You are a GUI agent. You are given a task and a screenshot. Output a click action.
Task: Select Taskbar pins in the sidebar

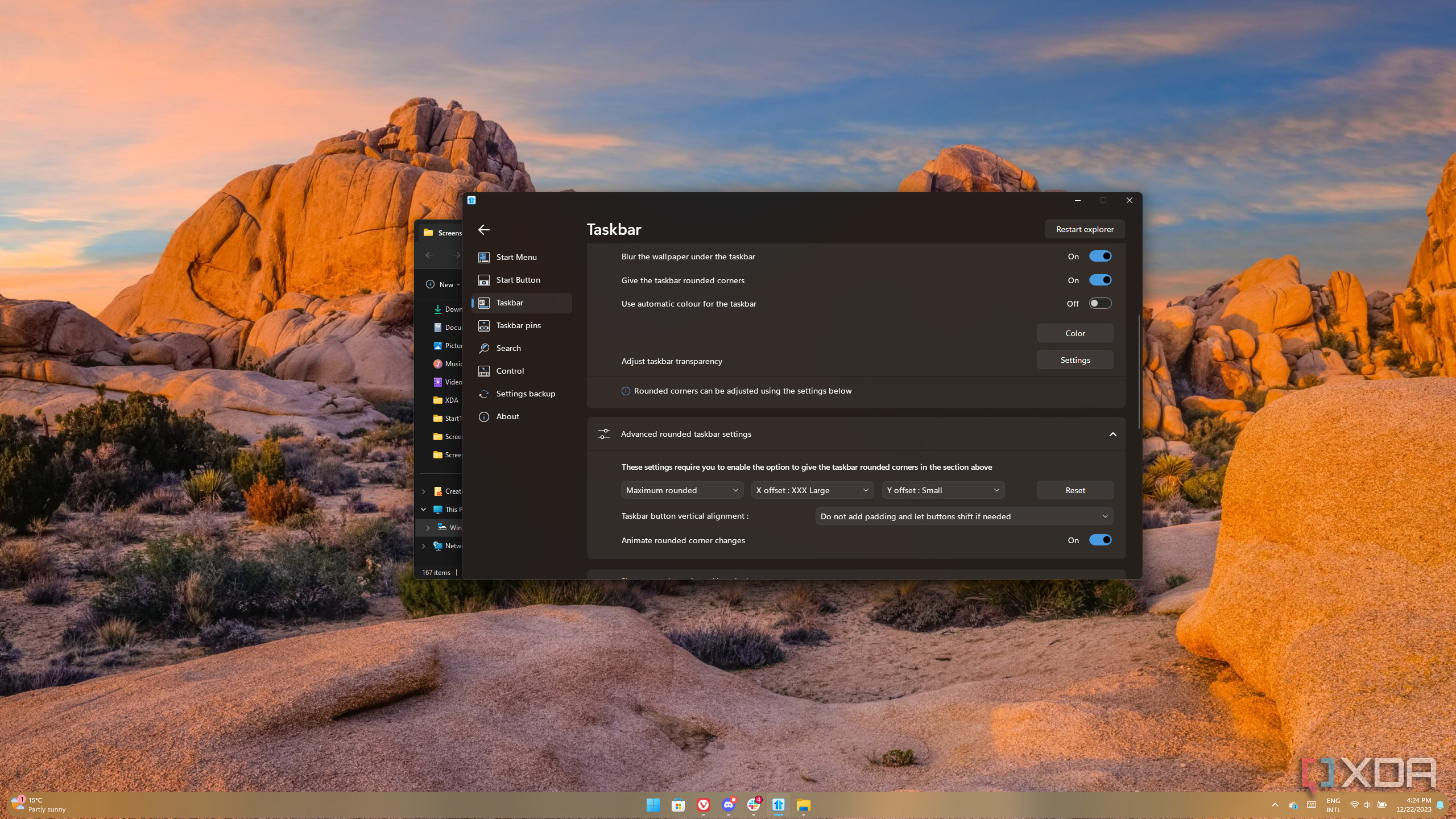point(522,325)
